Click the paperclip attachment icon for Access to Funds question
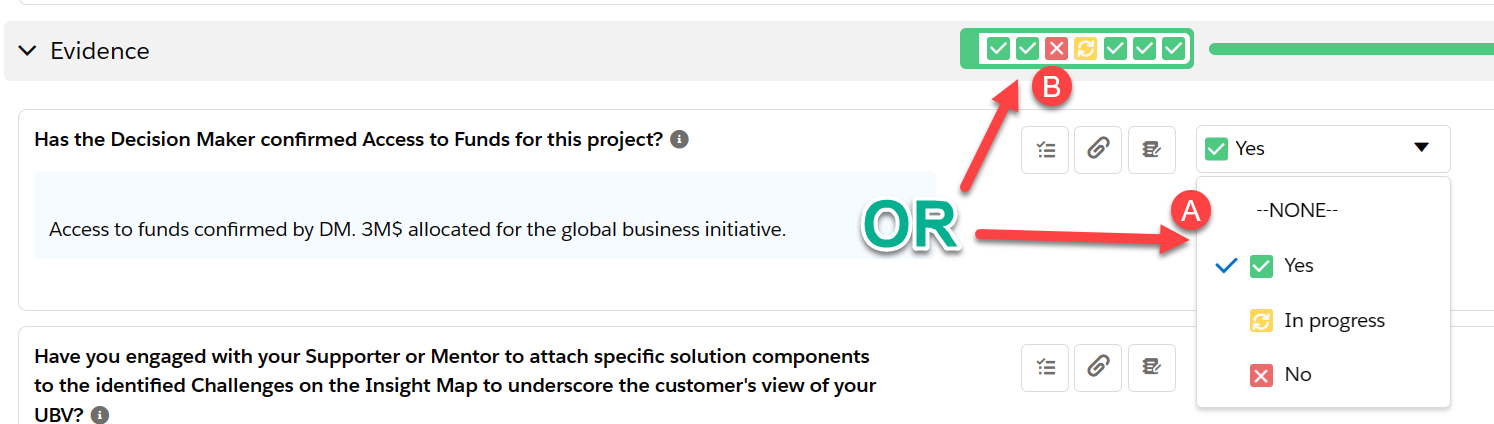 pos(1098,149)
